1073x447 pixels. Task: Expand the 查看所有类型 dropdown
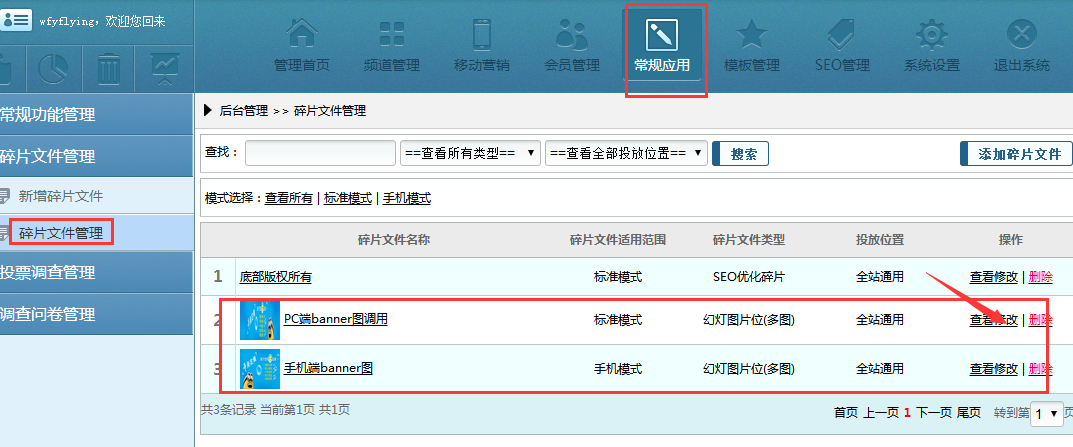coord(470,153)
